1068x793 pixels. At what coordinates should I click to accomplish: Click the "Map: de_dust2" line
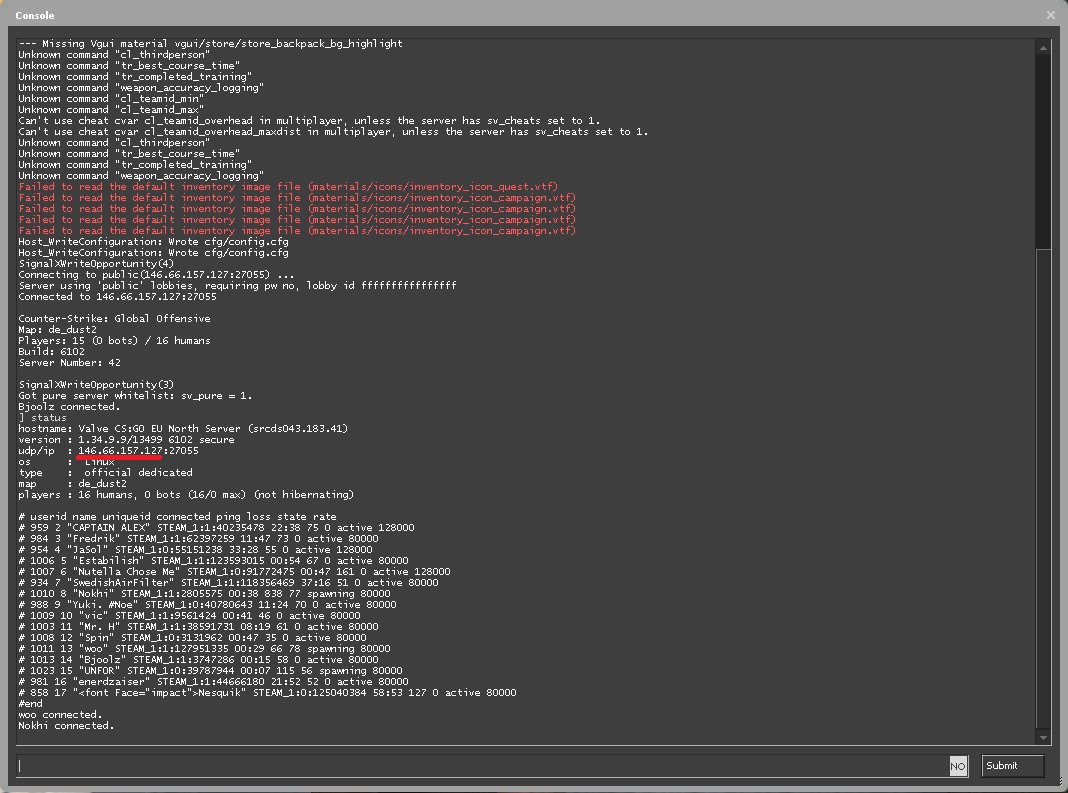click(57, 330)
